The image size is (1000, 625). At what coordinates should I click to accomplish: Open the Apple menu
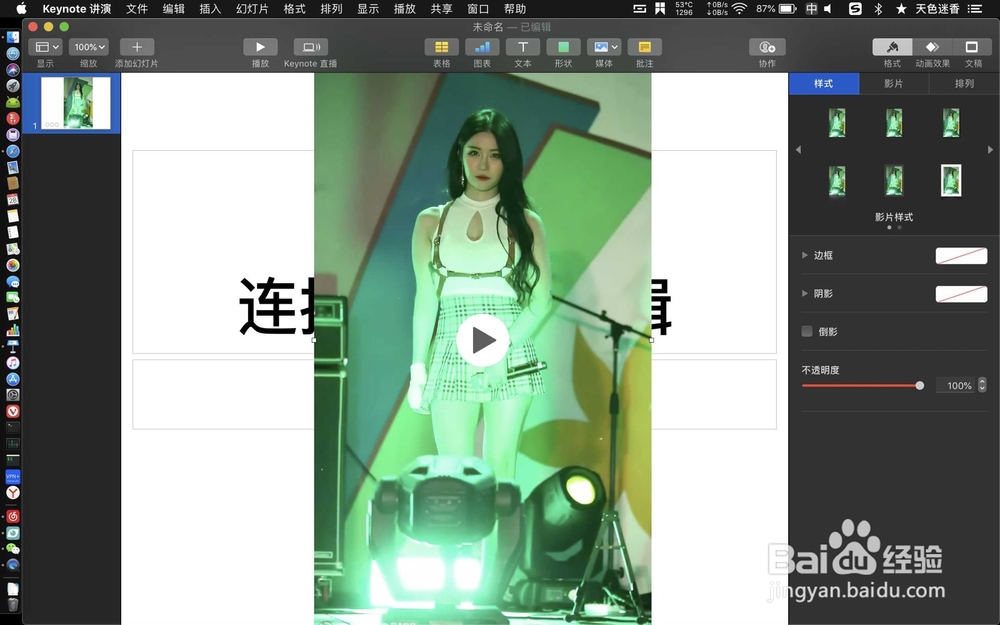[x=21, y=8]
